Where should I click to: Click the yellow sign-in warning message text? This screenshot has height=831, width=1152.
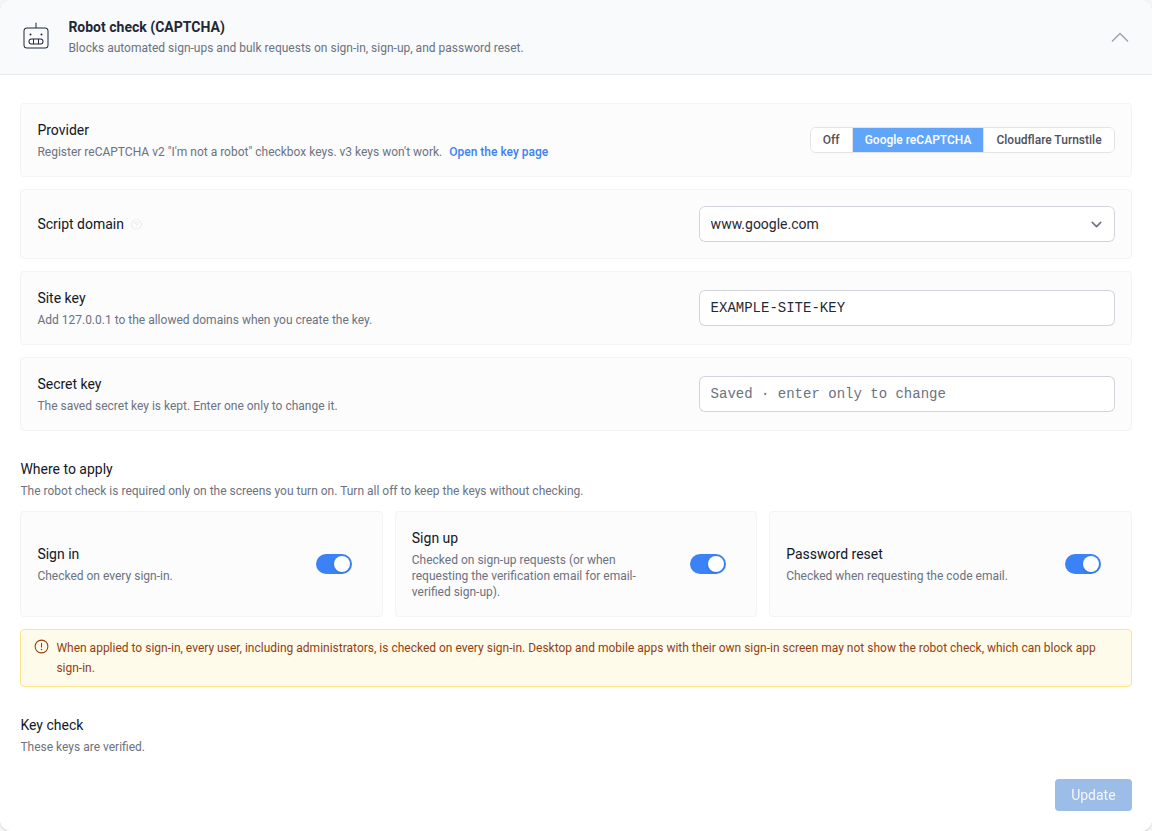(x=576, y=658)
